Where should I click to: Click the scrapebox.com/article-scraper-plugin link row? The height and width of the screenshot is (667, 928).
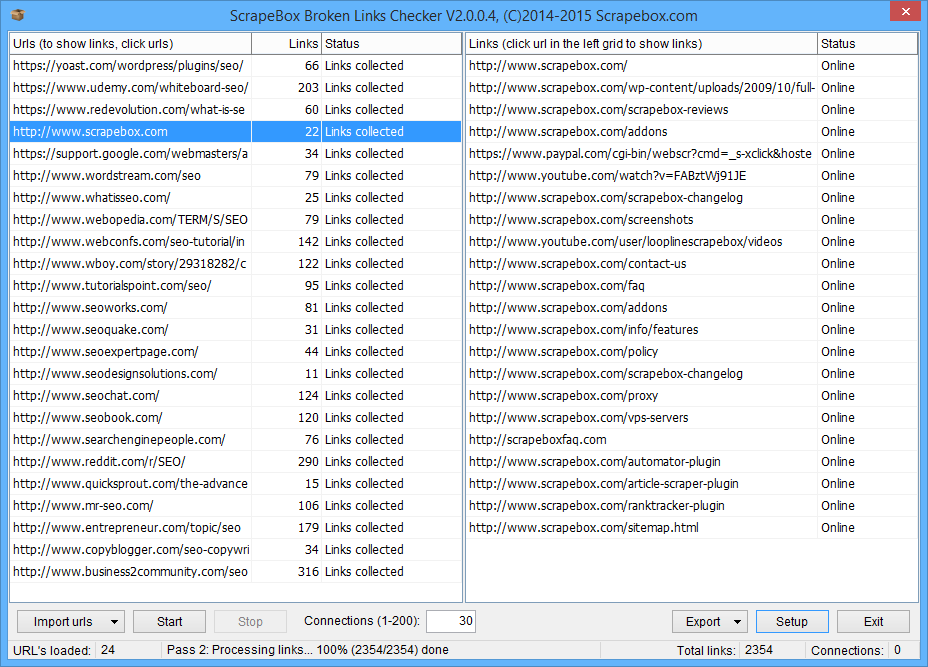point(691,484)
